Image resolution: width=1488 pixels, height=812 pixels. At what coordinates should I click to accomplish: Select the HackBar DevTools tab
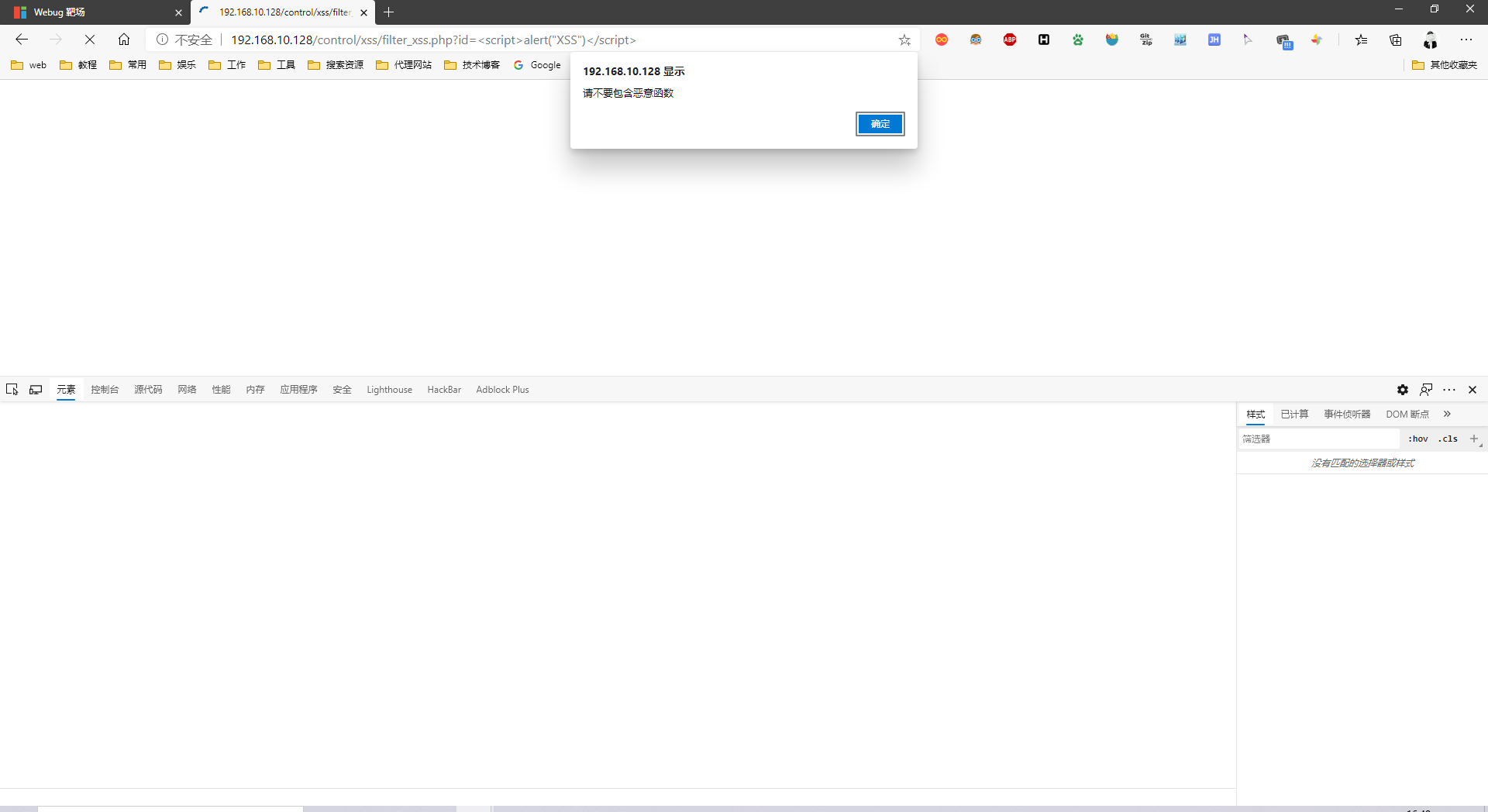(444, 390)
